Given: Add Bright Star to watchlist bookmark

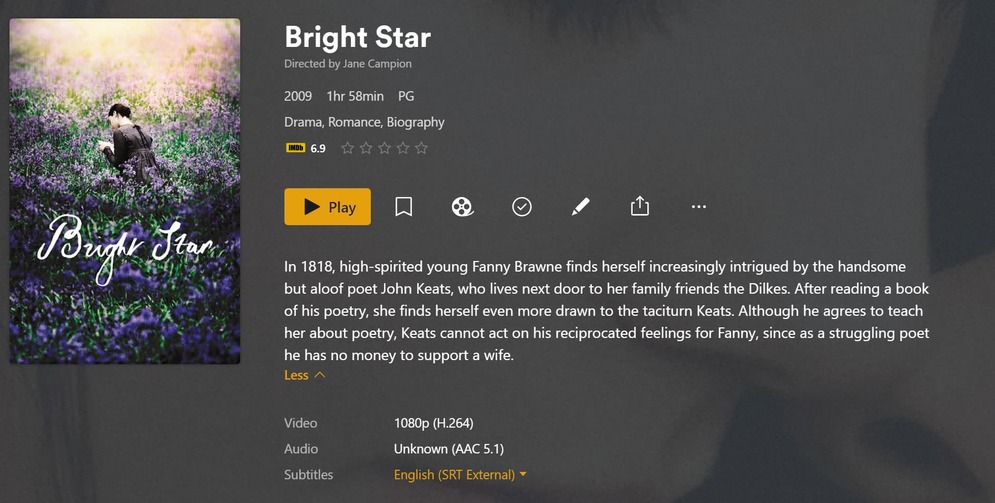Looking at the screenshot, I should [403, 207].
